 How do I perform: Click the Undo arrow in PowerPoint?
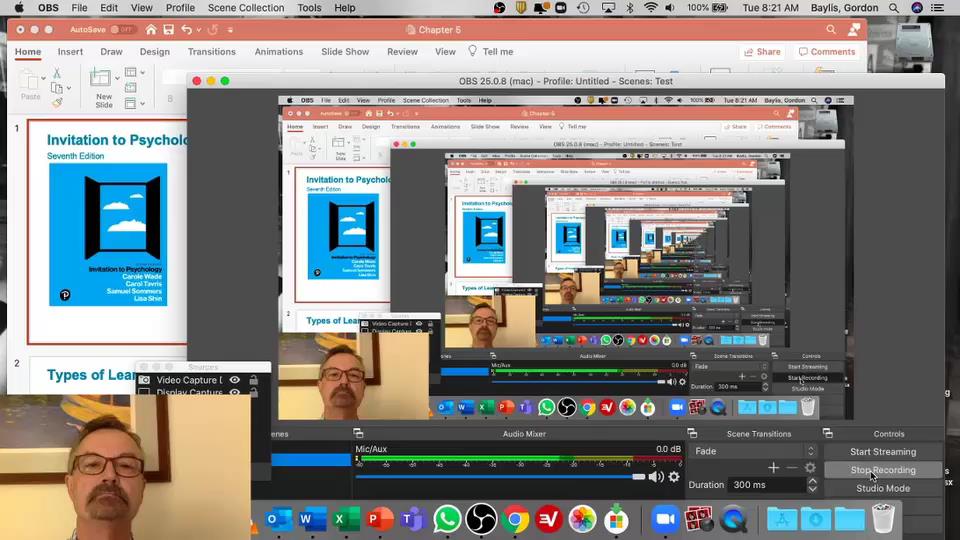click(x=187, y=30)
